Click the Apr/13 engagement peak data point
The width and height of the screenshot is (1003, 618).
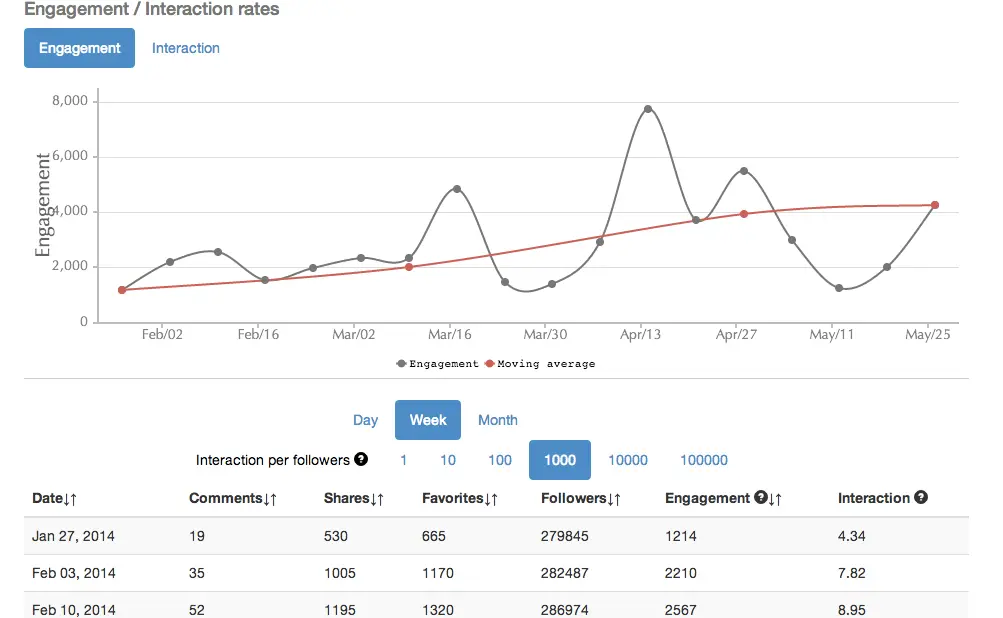[648, 109]
